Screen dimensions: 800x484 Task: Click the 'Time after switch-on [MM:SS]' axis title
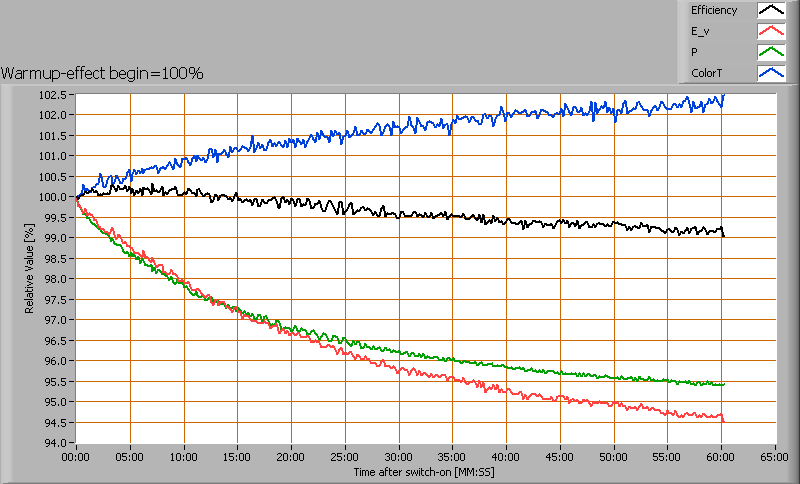click(425, 471)
